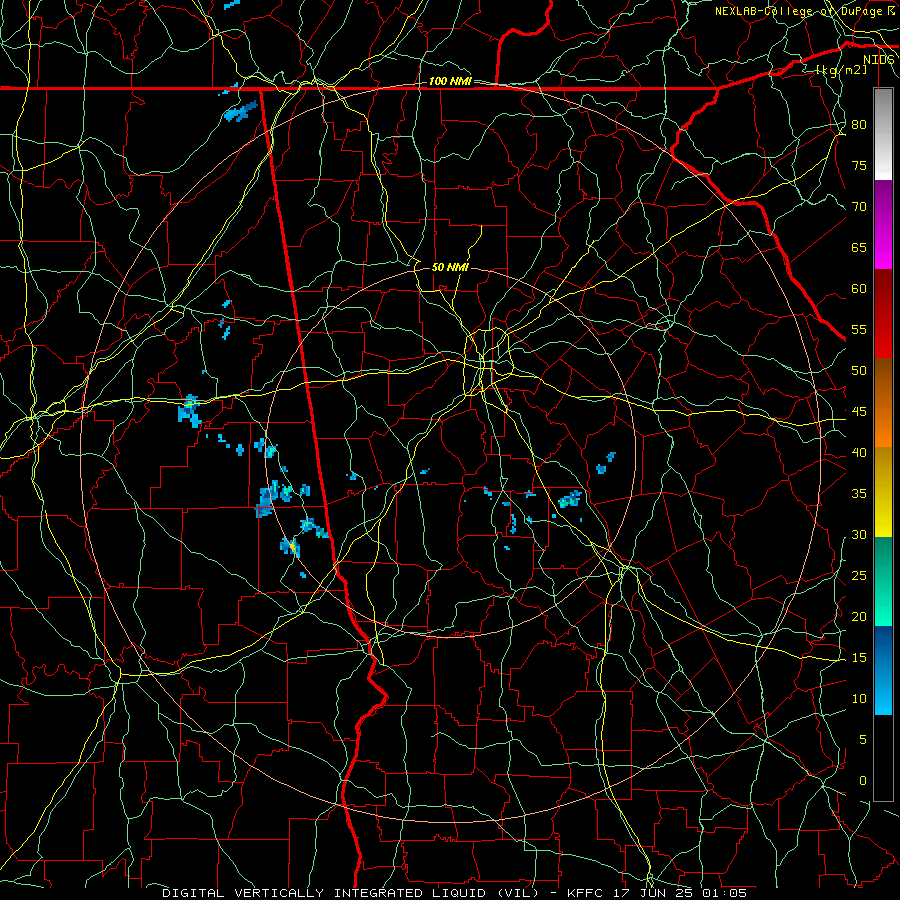Click the 40 value on the color scale
900x900 pixels.
(x=859, y=452)
